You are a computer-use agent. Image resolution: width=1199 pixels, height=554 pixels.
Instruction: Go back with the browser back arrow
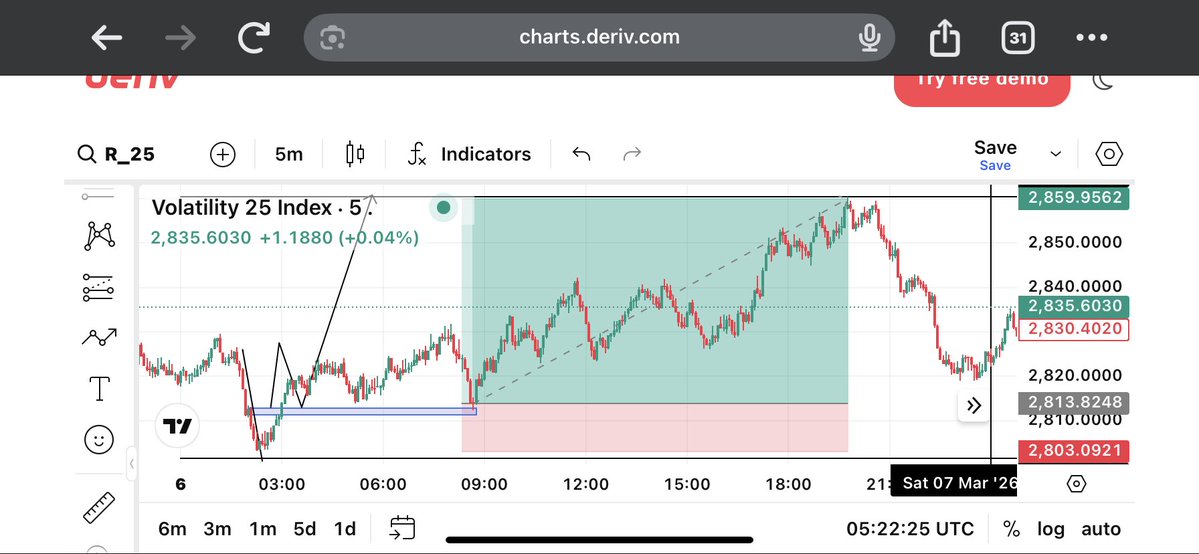pos(107,37)
